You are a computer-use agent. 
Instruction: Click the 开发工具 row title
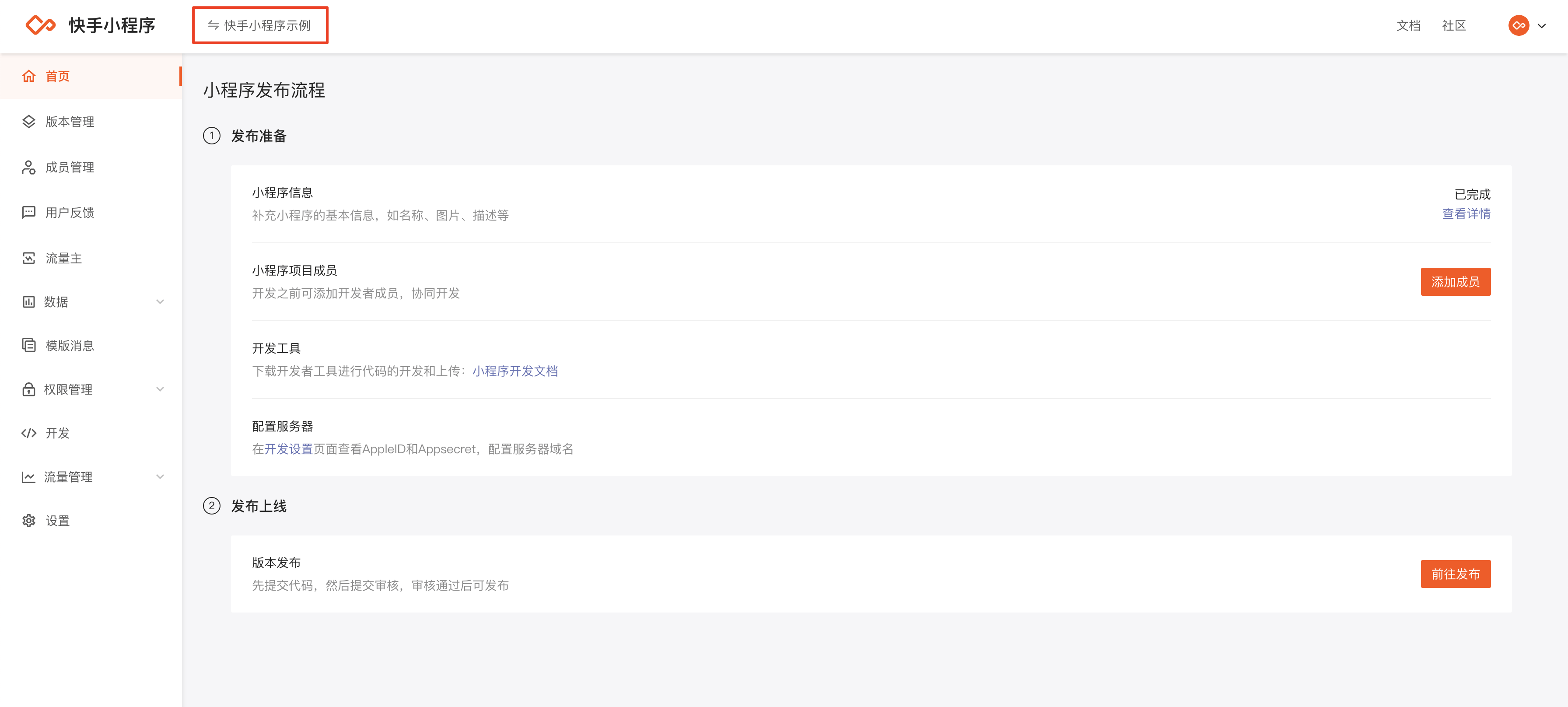276,348
